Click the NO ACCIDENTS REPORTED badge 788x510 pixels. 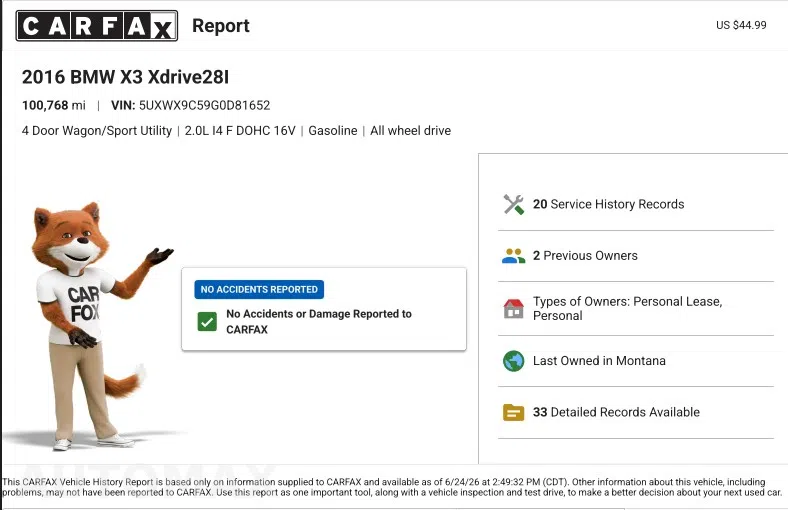pos(259,289)
